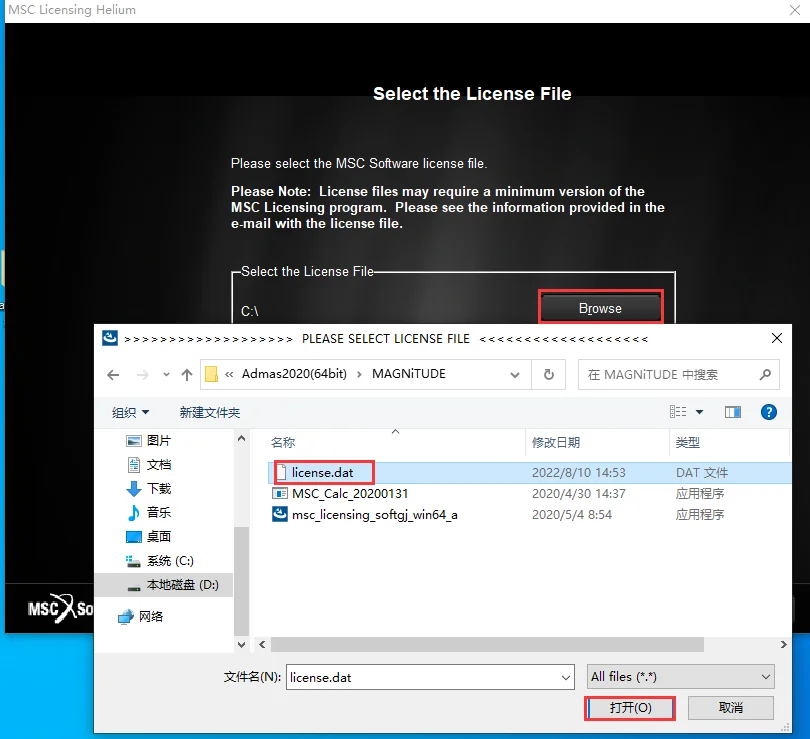Image resolution: width=810 pixels, height=739 pixels.
Task: Click 新建文件夹 new folder
Action: 210,412
